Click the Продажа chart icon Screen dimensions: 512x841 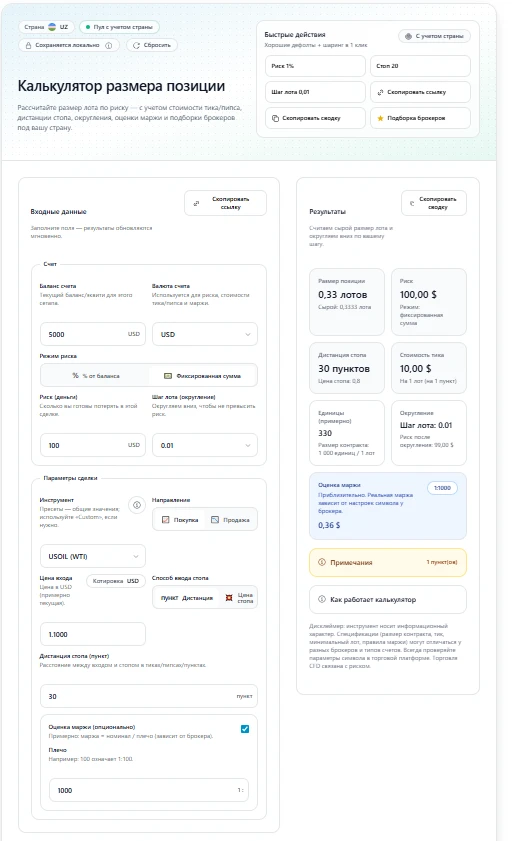tap(215, 520)
